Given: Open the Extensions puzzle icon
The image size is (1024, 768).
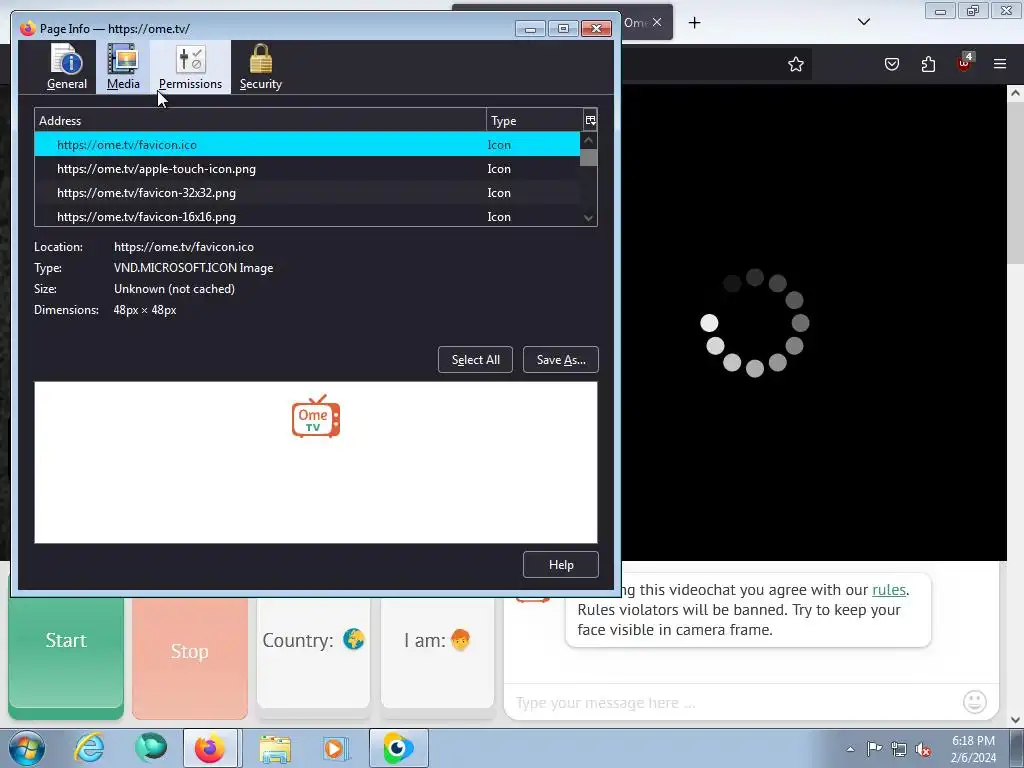Looking at the screenshot, I should tap(928, 64).
